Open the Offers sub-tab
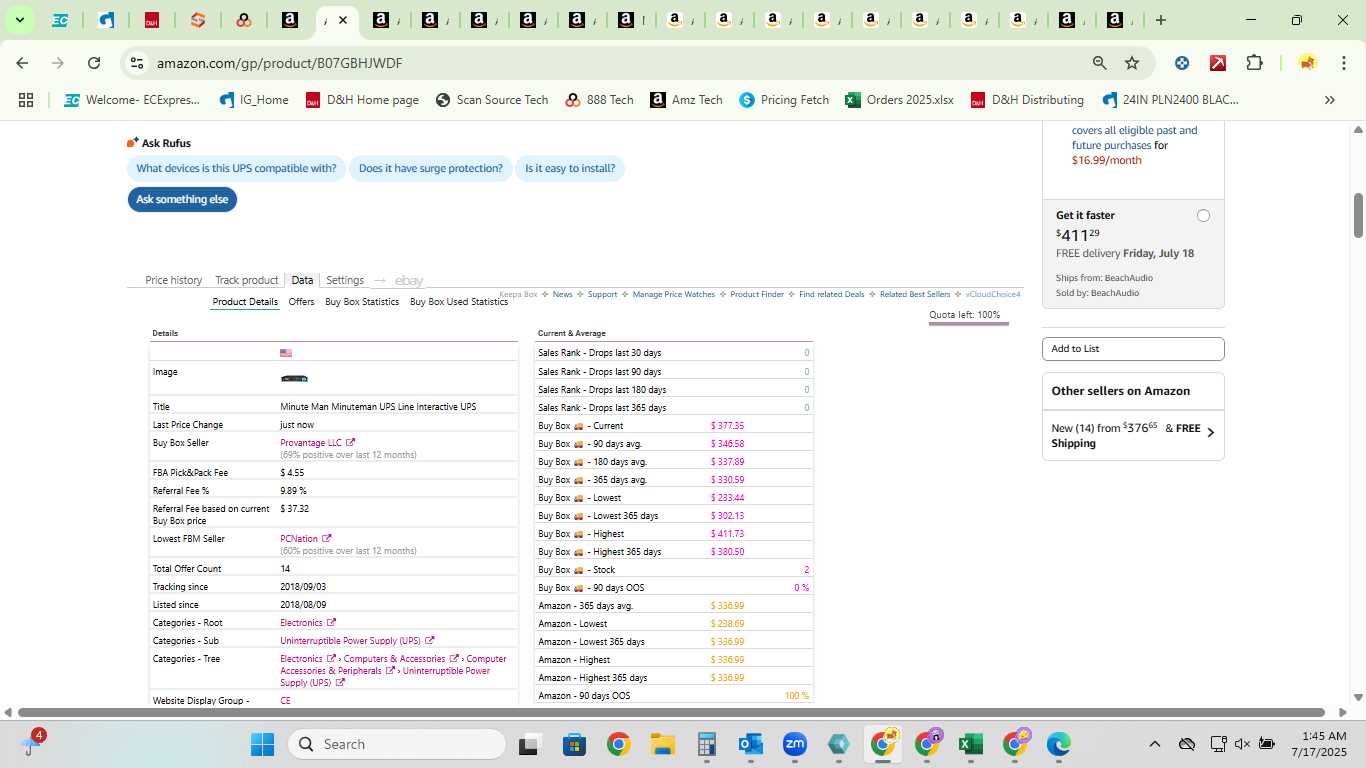Screen dimensions: 1366x768 click(301, 302)
